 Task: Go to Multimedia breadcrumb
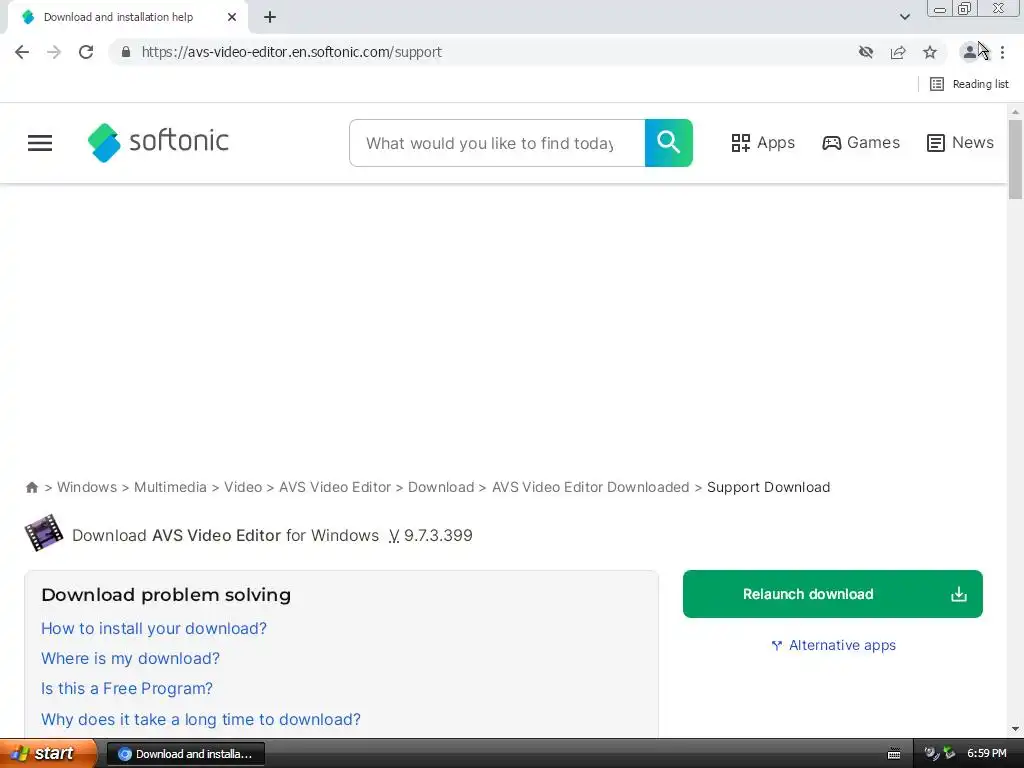click(170, 487)
